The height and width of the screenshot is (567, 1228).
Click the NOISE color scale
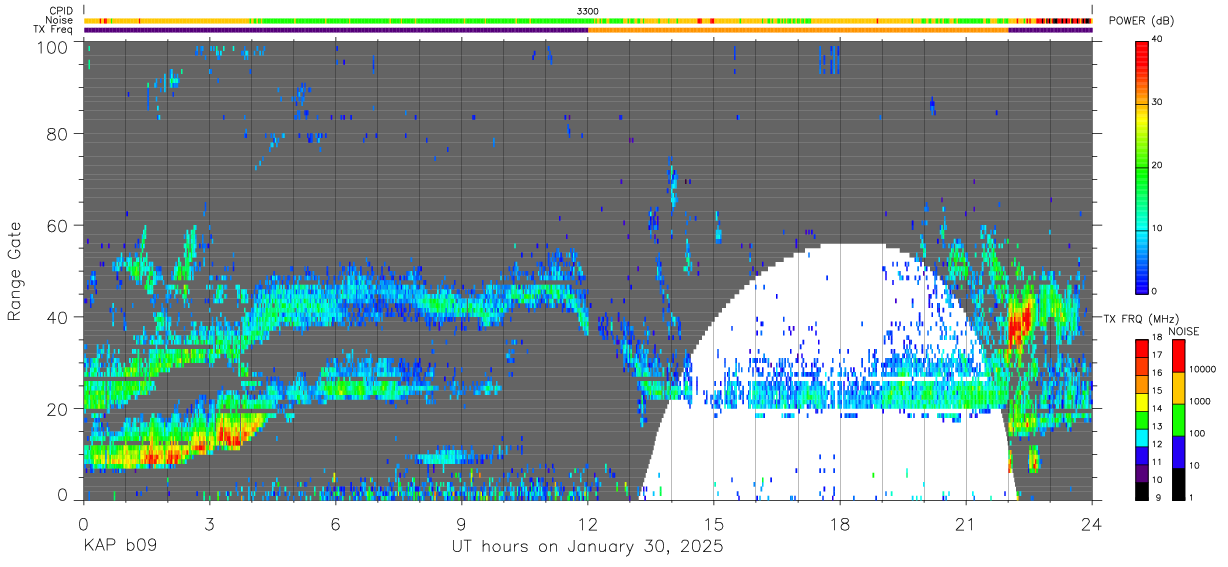(1178, 419)
